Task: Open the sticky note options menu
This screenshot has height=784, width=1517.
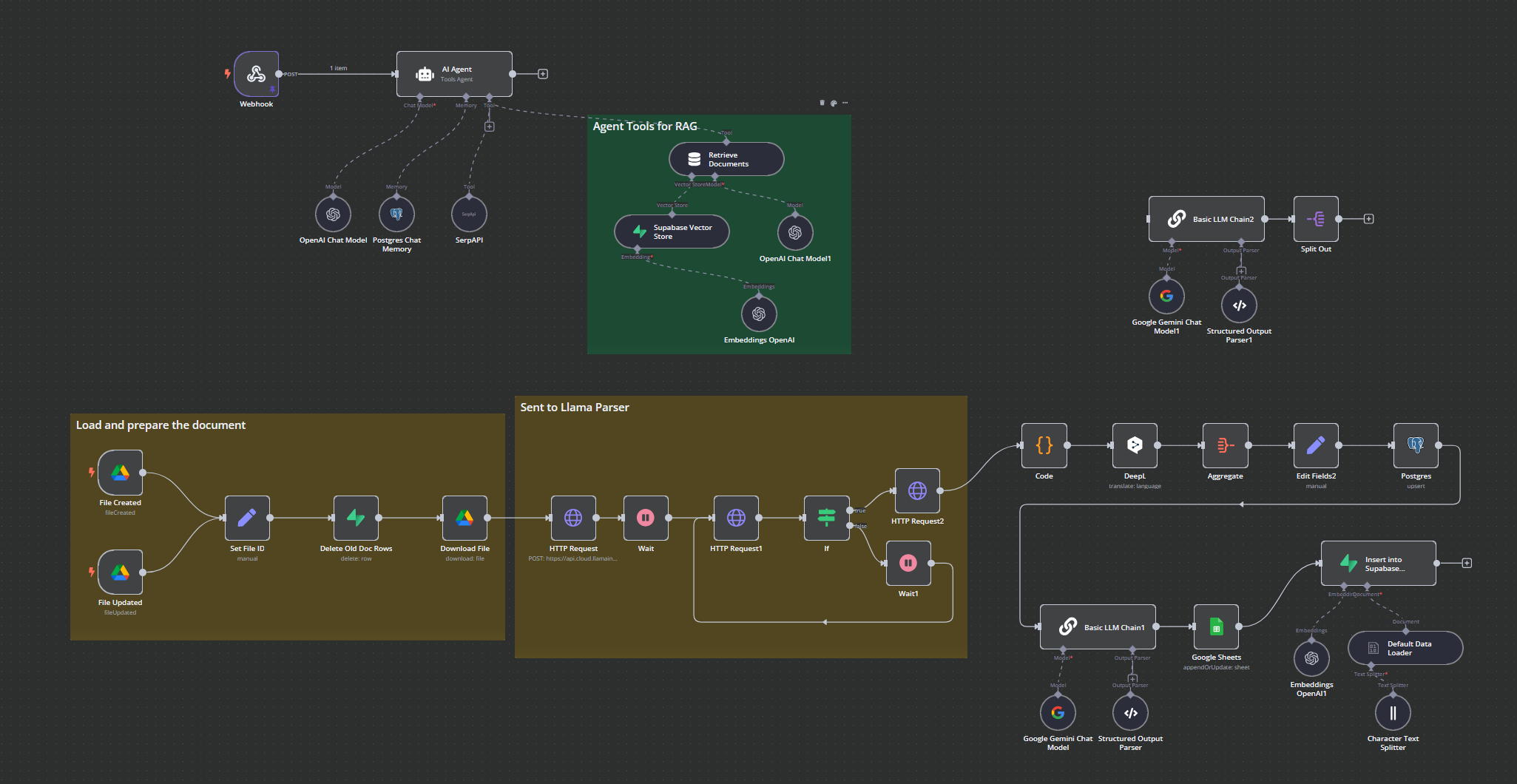Action: pos(845,103)
